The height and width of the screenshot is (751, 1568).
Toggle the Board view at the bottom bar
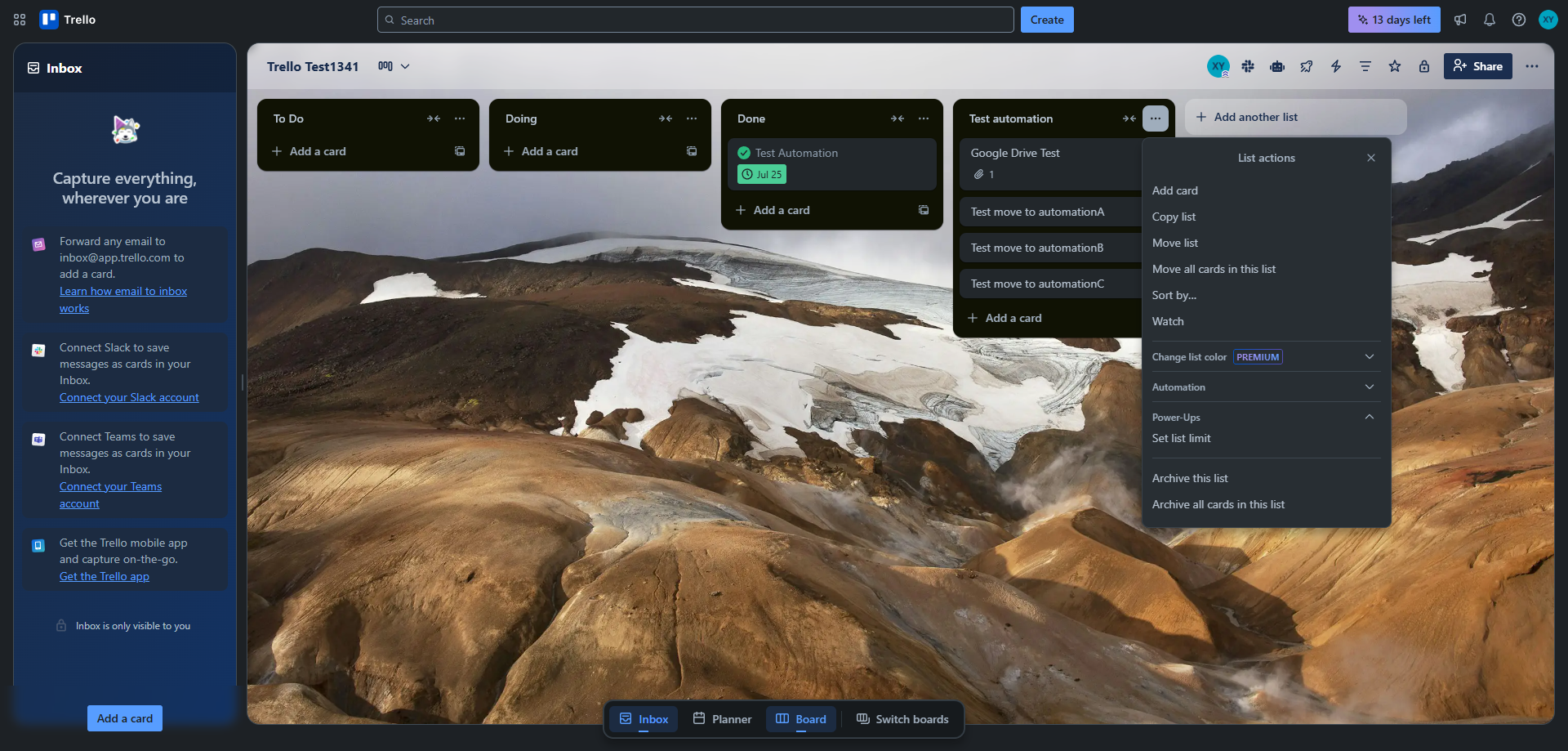click(801, 719)
